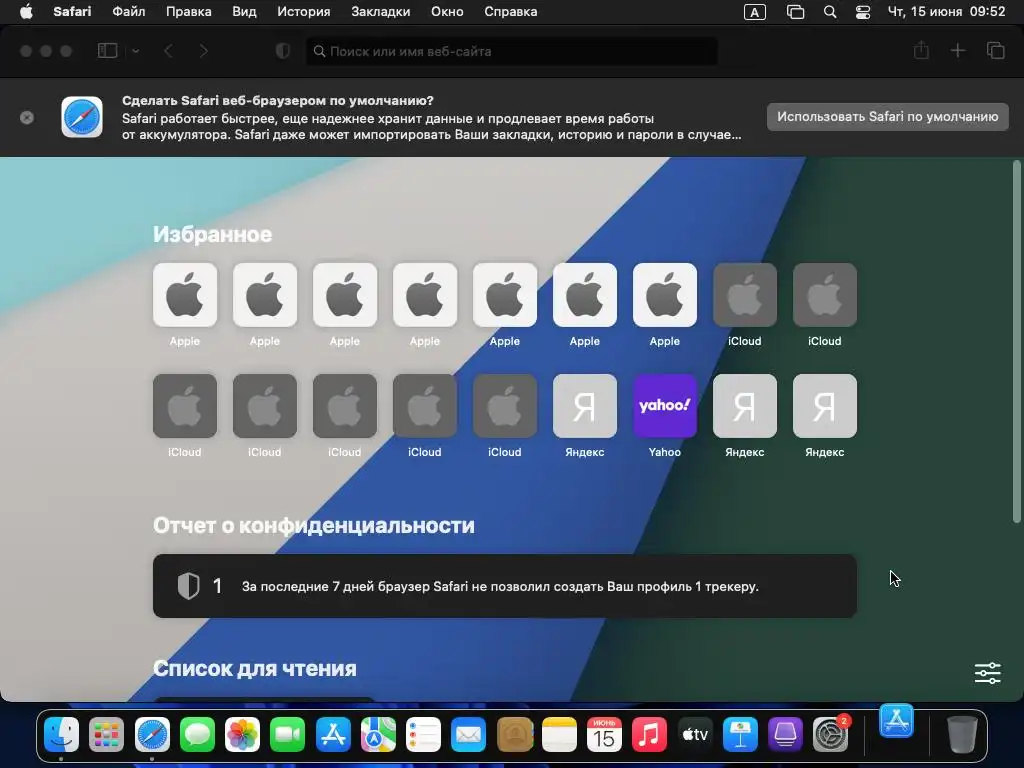Click the Safari compass icon in the banner
Viewport: 1024px width, 768px height.
(x=82, y=117)
